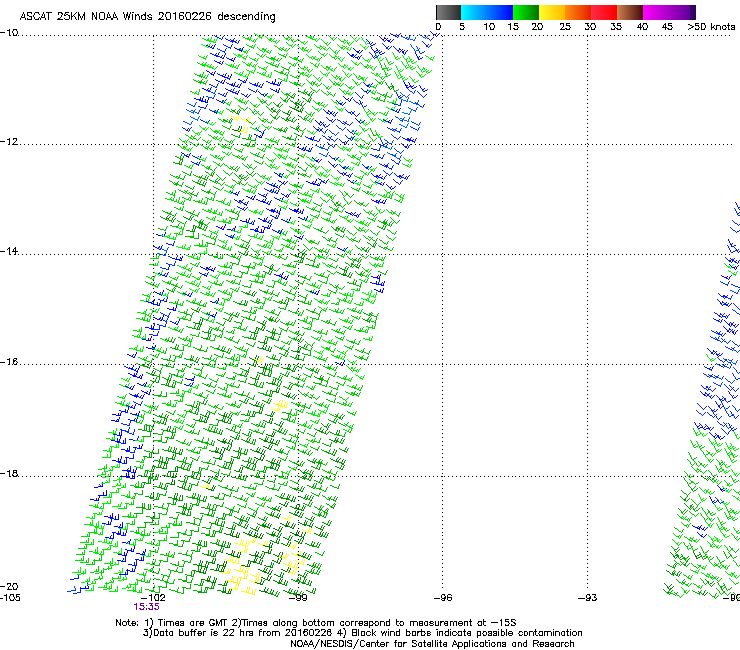740x650 pixels.
Task: Click the '30' wind speed scale label
Action: click(590, 26)
